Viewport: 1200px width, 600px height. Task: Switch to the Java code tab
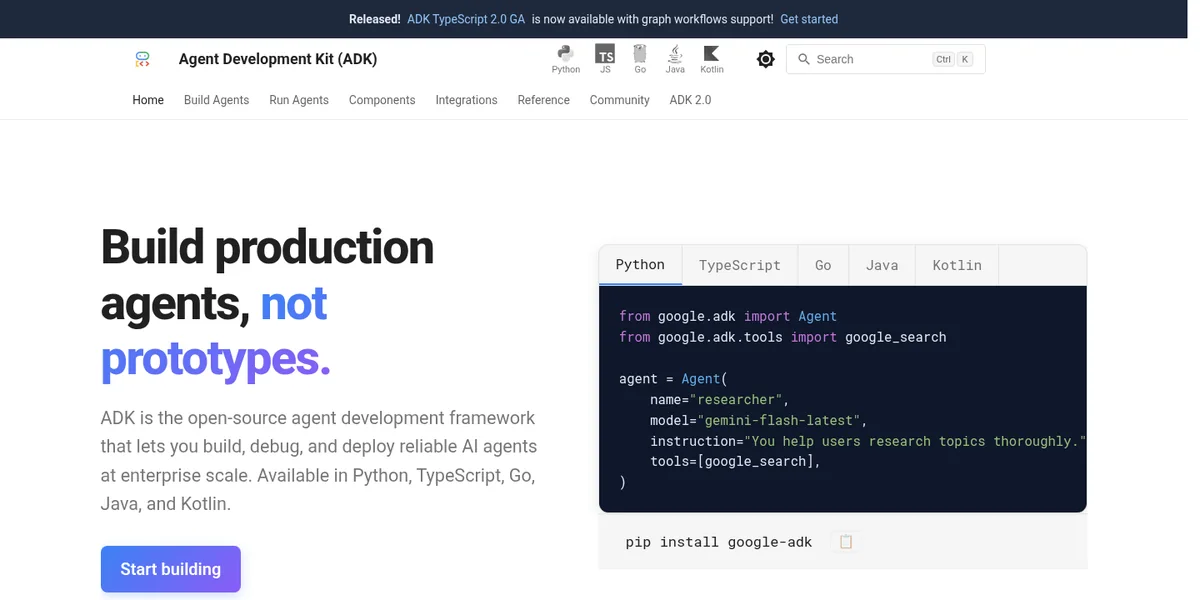tap(882, 265)
